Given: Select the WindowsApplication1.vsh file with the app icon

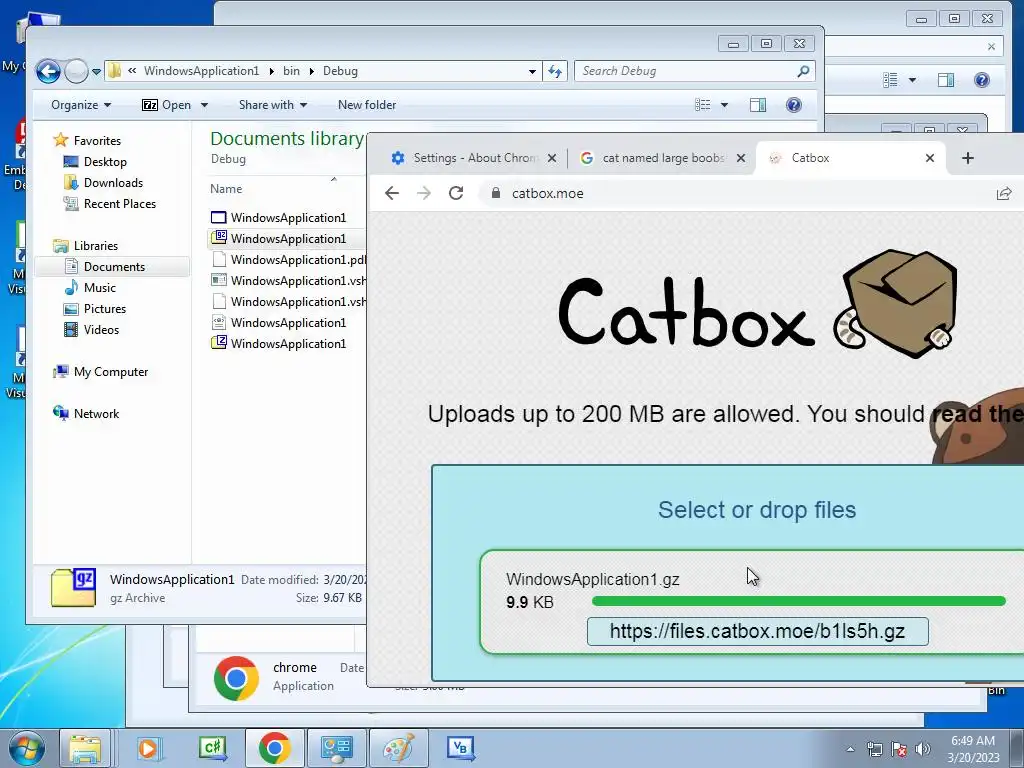Looking at the screenshot, I should pyautogui.click(x=289, y=280).
